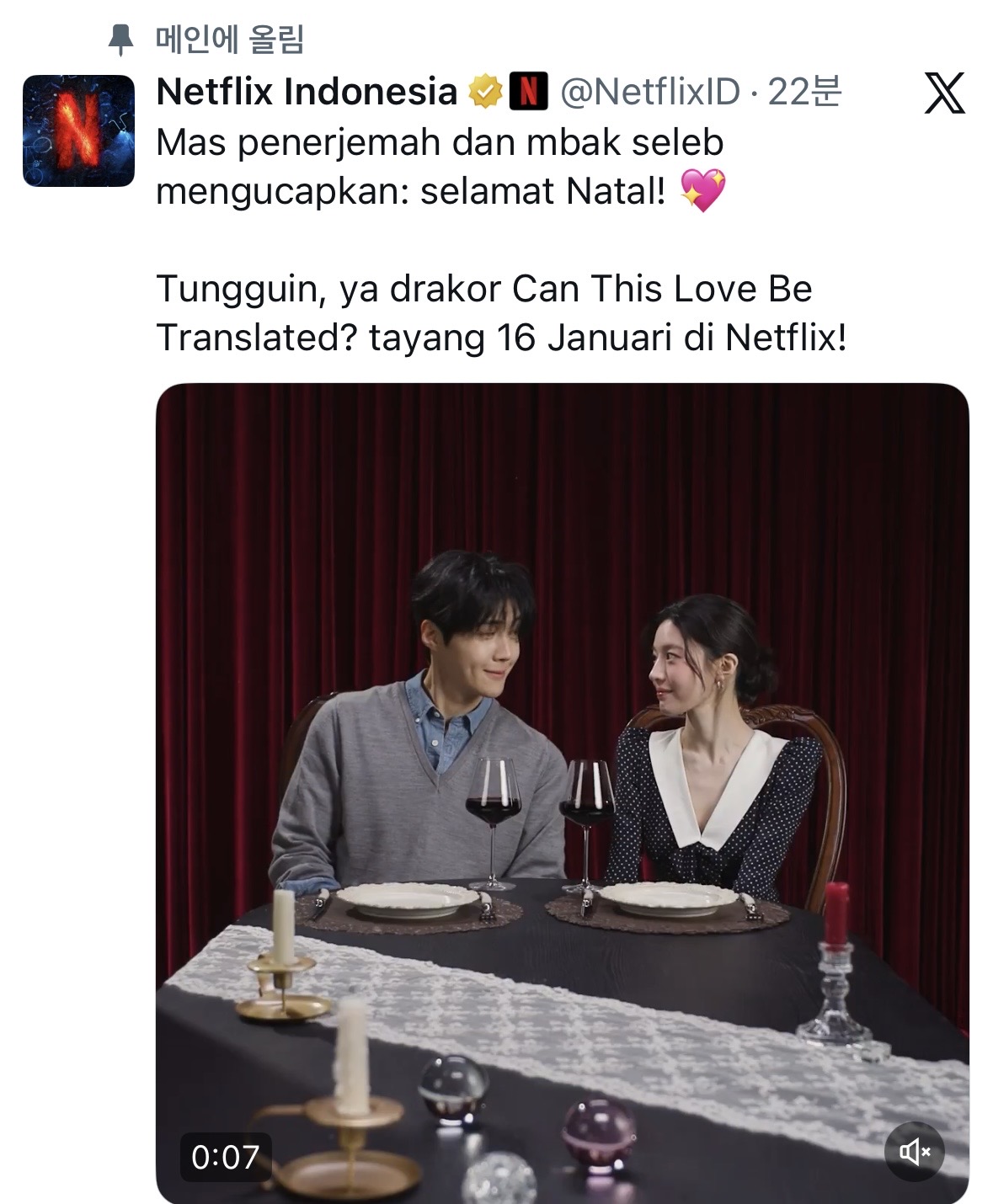The height and width of the screenshot is (1204, 993).
Task: Unmute the video with the speaker icon
Action: (915, 1150)
